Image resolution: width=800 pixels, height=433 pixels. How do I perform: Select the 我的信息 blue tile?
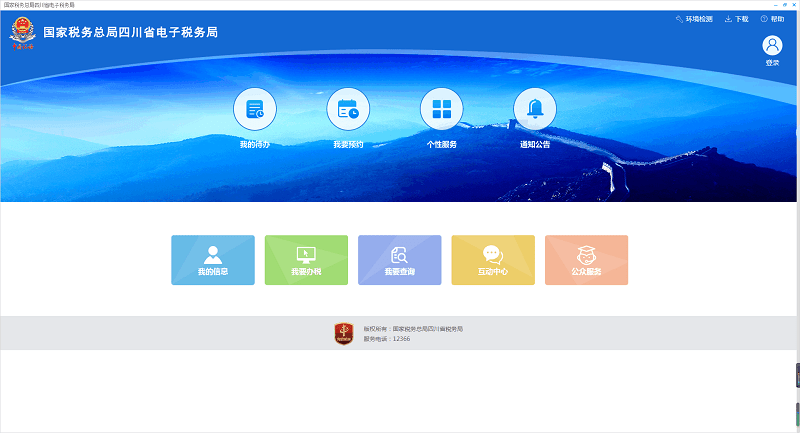click(213, 260)
